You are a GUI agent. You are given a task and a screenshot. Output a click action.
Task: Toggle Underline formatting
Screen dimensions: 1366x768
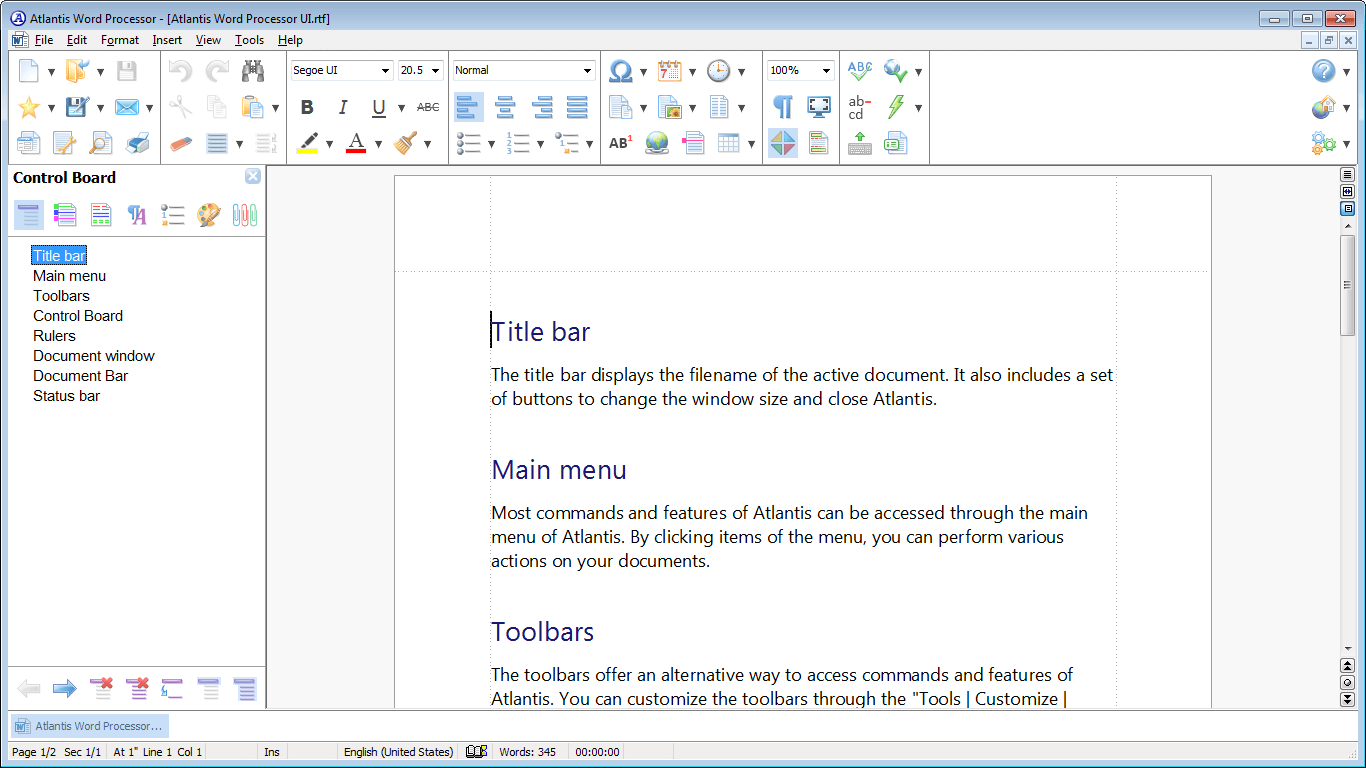(x=379, y=107)
